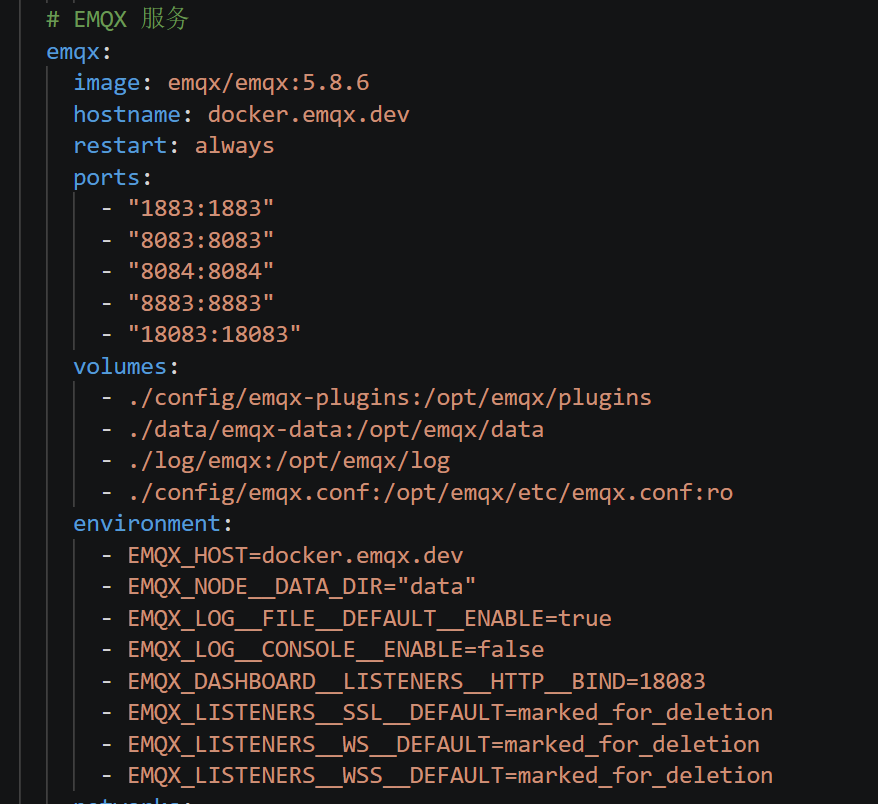Click the "1883:1883" port mapping

pyautogui.click(x=201, y=209)
